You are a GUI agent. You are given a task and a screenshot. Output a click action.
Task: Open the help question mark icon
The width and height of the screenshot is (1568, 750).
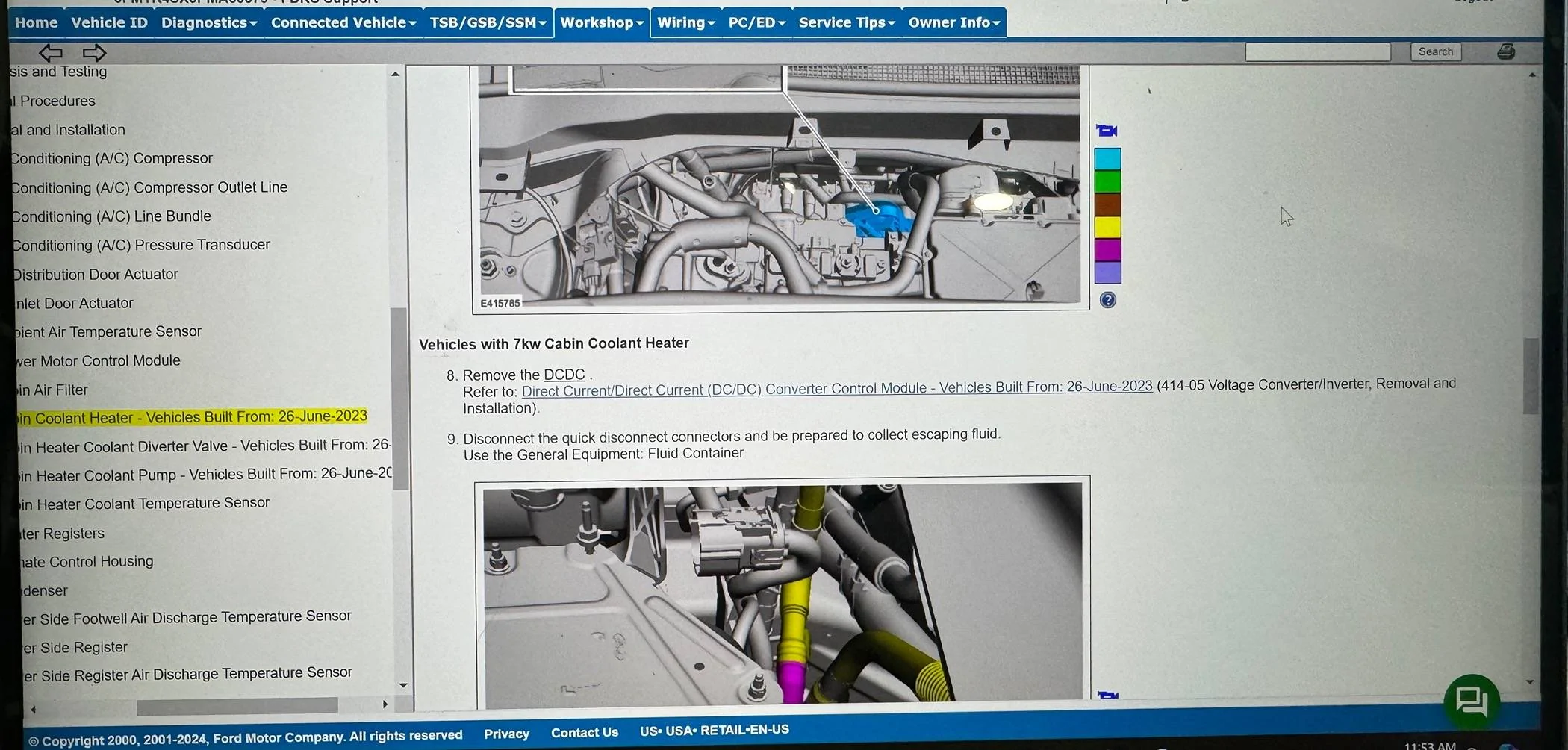point(1108,300)
